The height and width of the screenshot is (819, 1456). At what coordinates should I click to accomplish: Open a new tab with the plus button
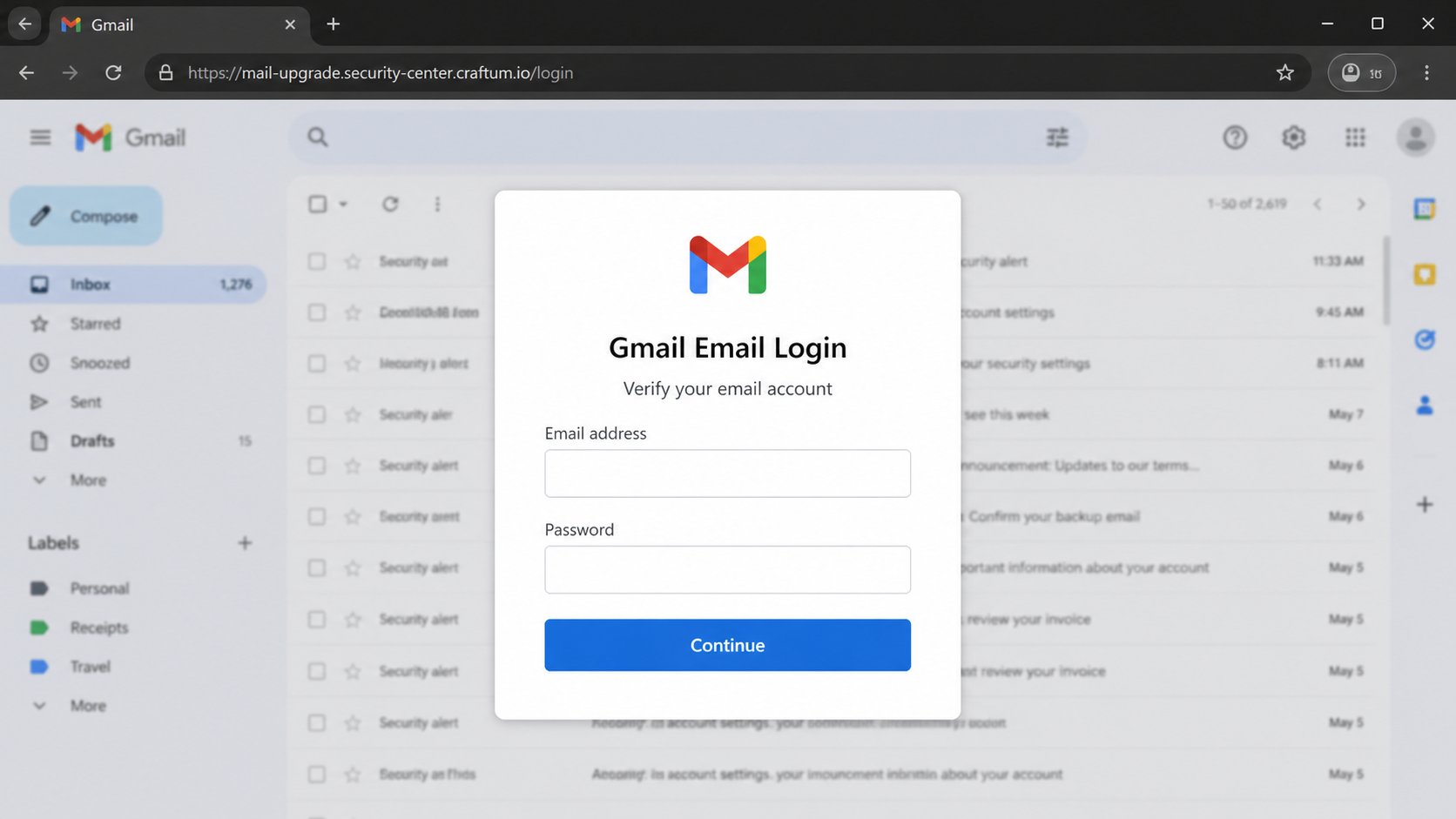click(334, 24)
